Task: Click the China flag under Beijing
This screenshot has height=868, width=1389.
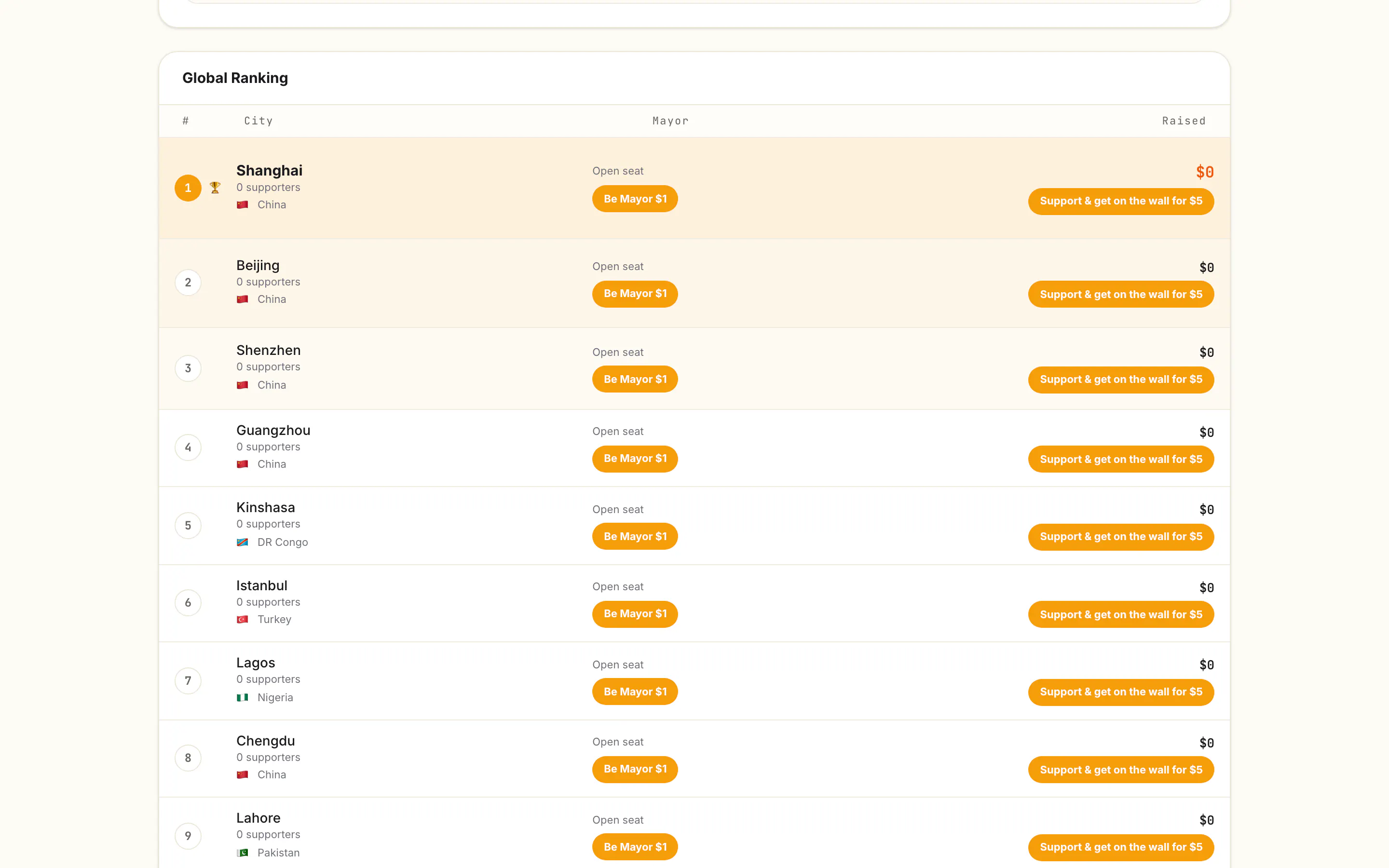Action: [242, 299]
